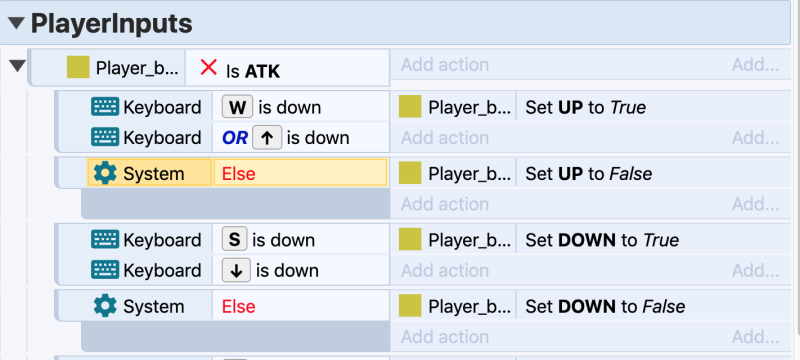
Task: Click Add action under Set DOWN to False
Action: [x=444, y=337]
